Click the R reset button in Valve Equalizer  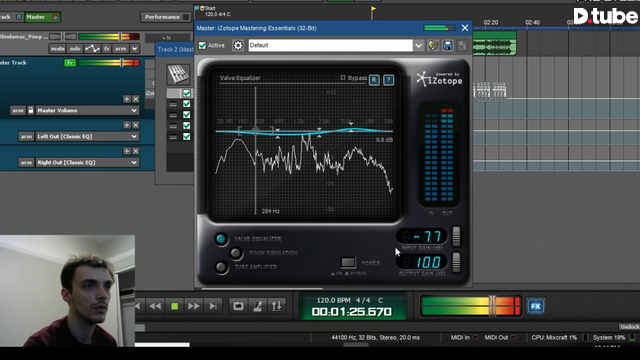pyautogui.click(x=374, y=80)
